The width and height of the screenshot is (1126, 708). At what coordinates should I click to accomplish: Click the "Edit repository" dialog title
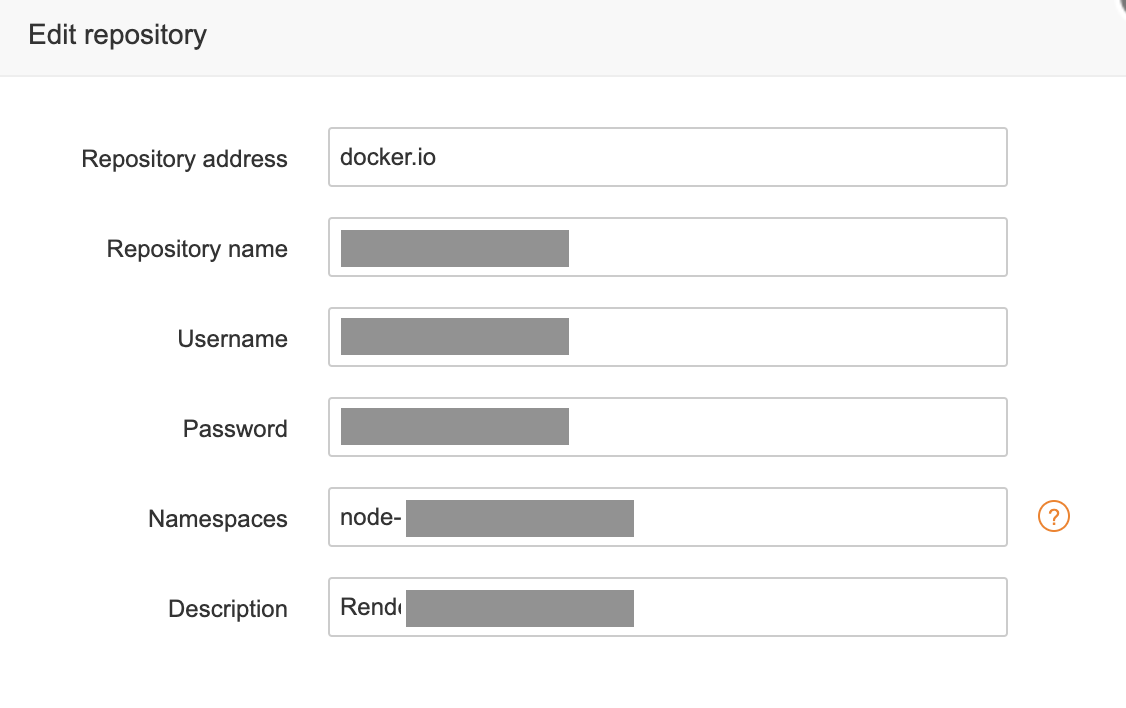pyautogui.click(x=117, y=35)
